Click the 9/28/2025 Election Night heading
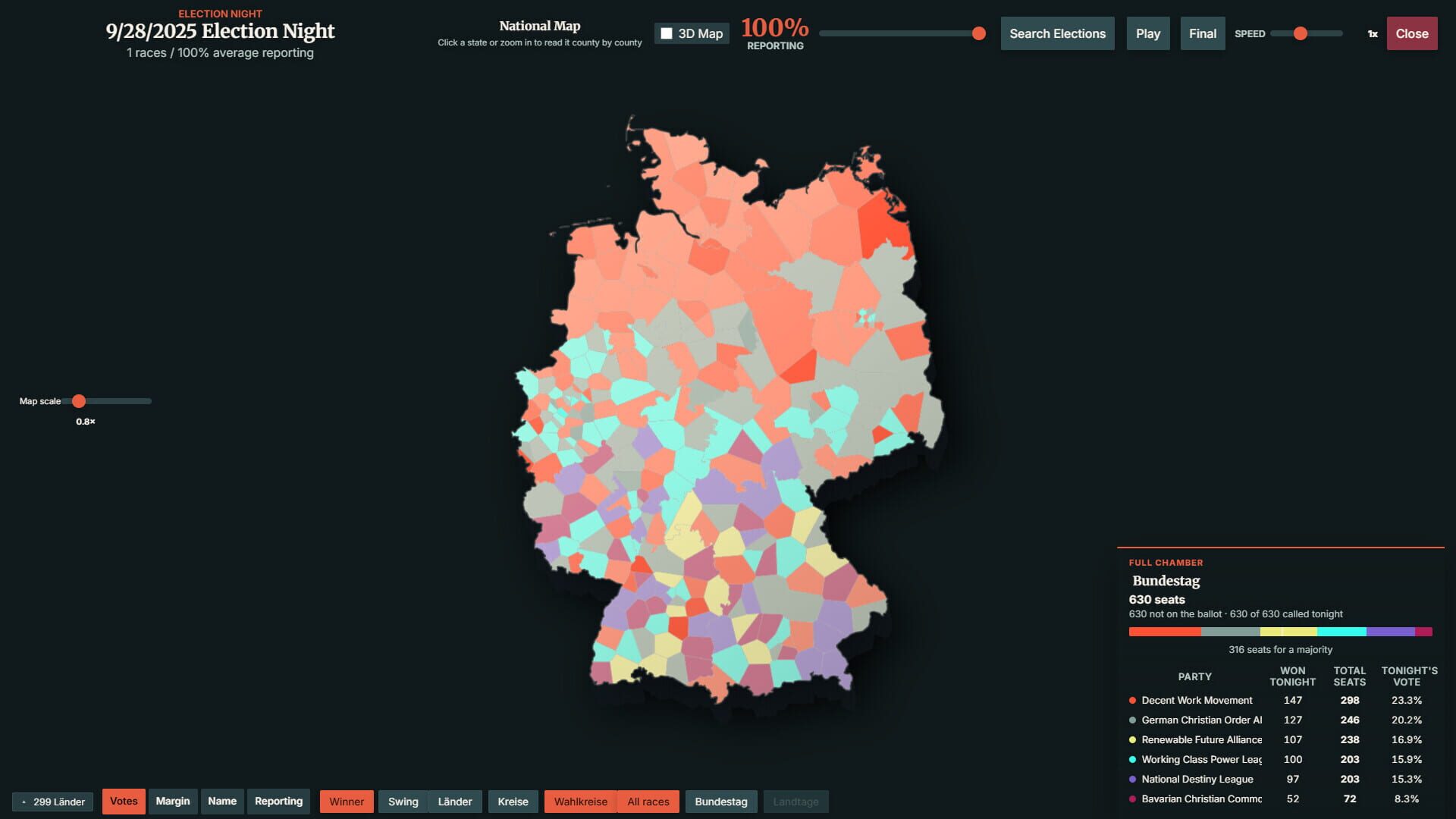The width and height of the screenshot is (1456, 819). click(220, 31)
